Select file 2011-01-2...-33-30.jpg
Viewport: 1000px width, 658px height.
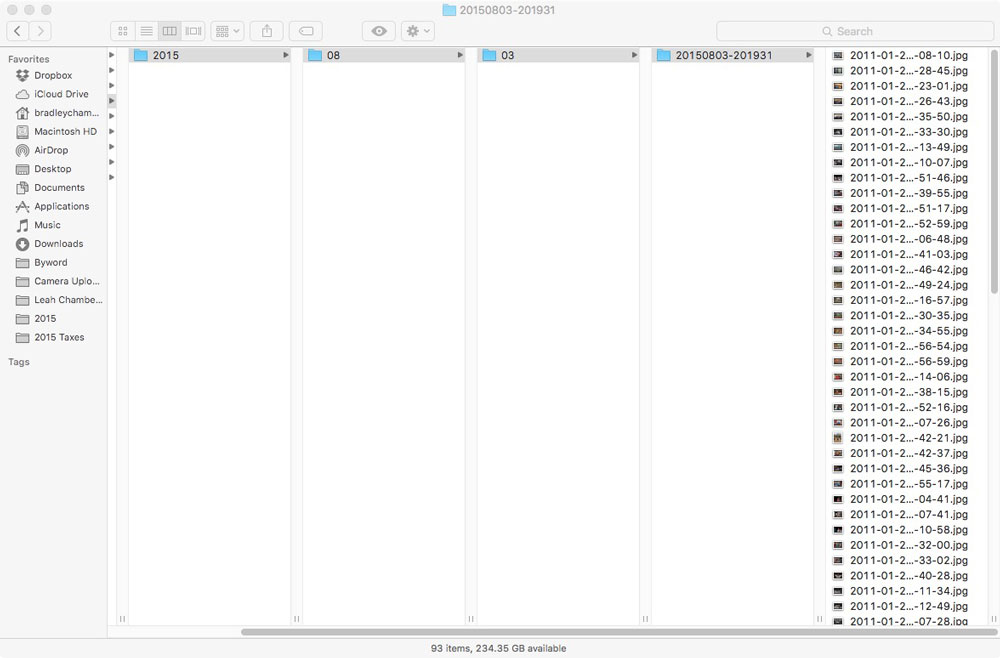click(908, 132)
